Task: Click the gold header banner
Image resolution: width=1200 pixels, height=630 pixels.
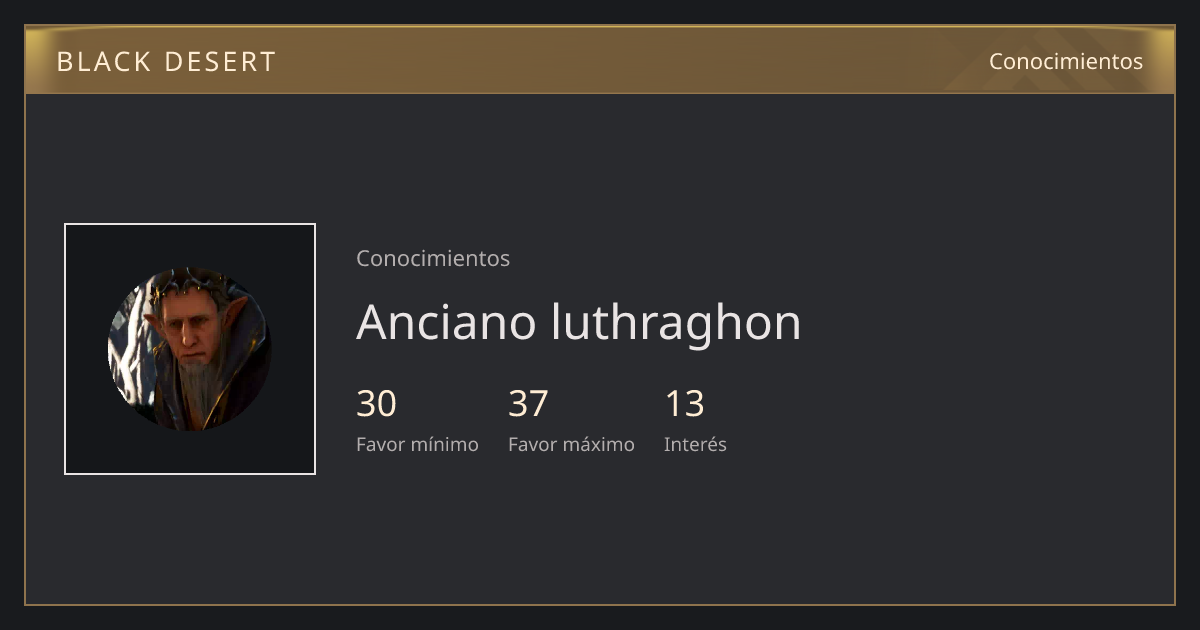Action: pyautogui.click(x=600, y=60)
